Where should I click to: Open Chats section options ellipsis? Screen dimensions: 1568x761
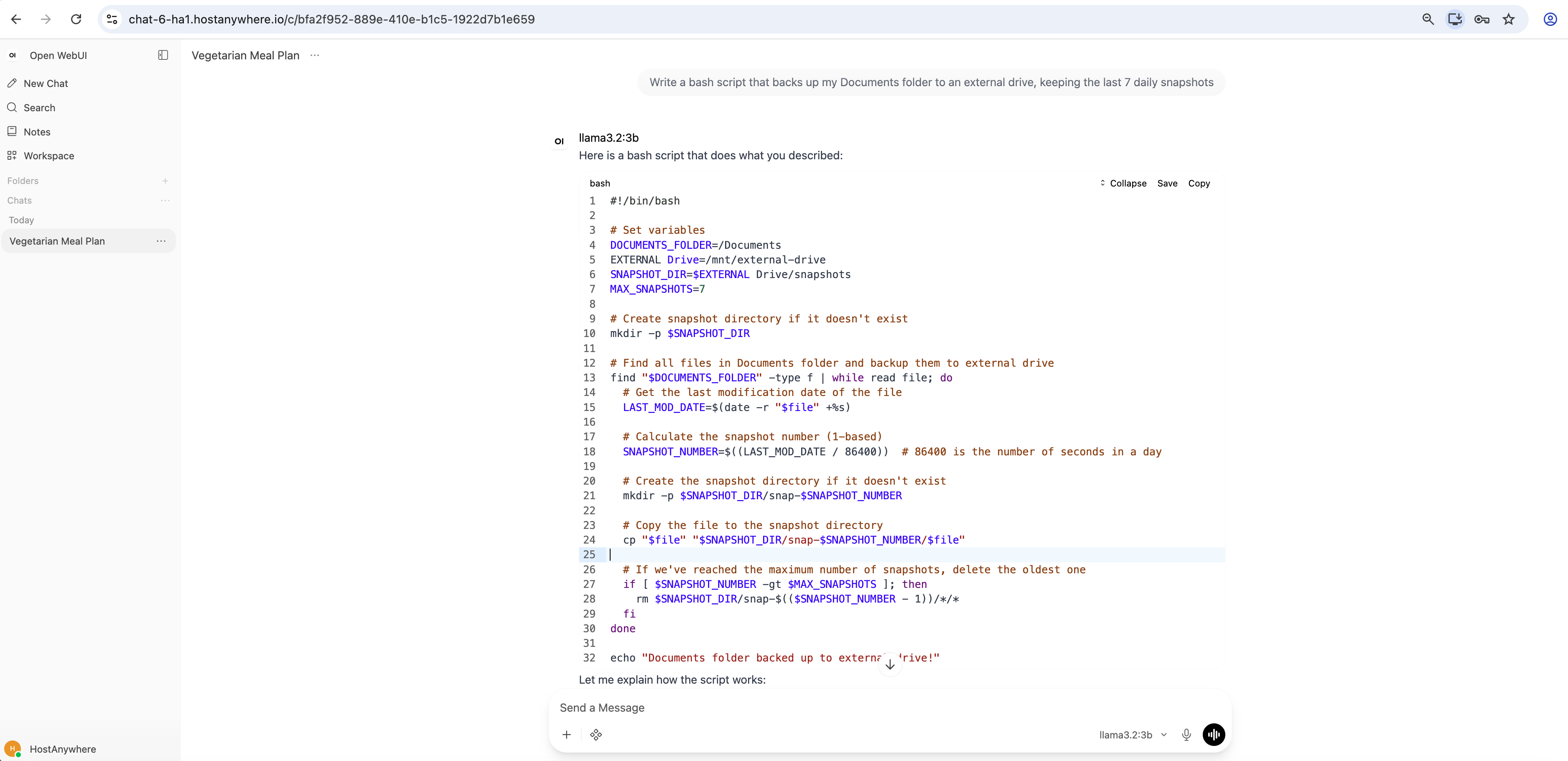[165, 200]
